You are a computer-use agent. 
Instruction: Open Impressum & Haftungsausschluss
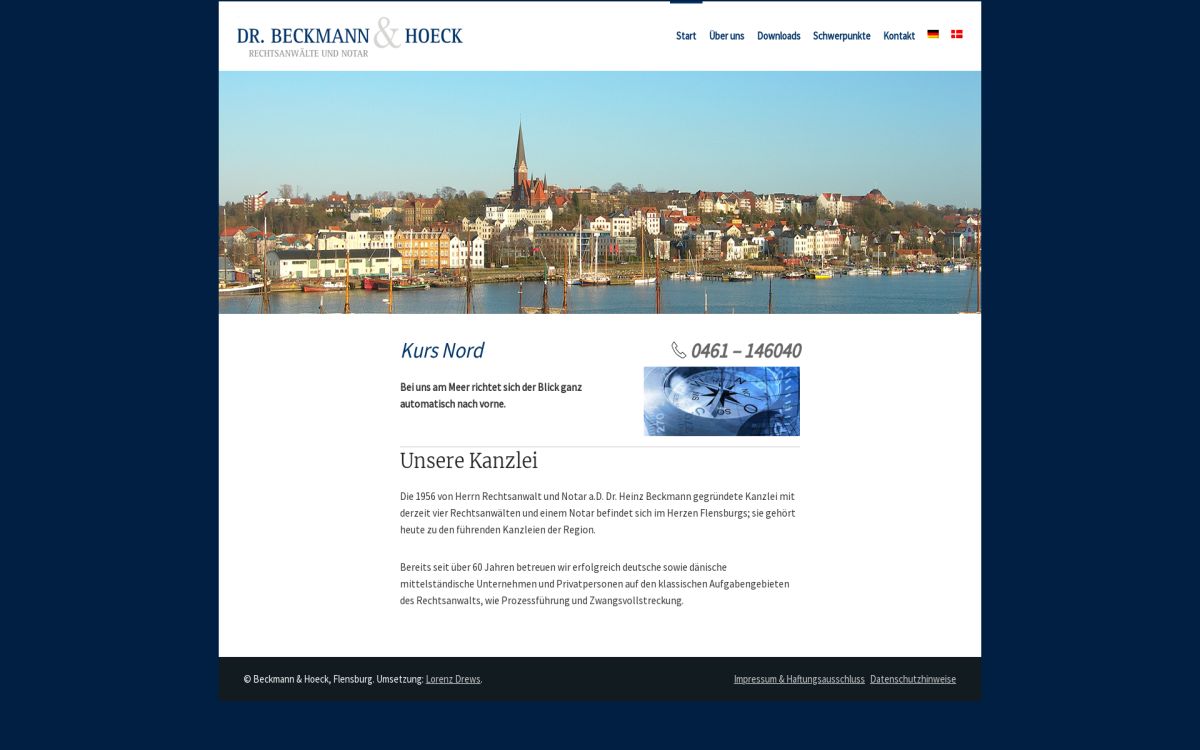point(799,679)
